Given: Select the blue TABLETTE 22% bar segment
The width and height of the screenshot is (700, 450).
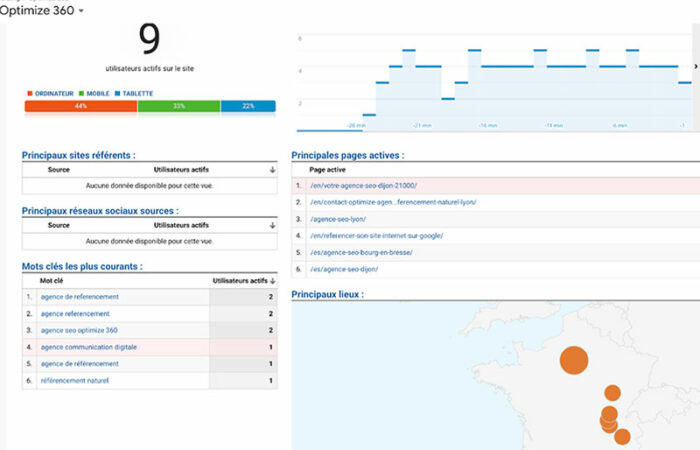Looking at the screenshot, I should (247, 106).
